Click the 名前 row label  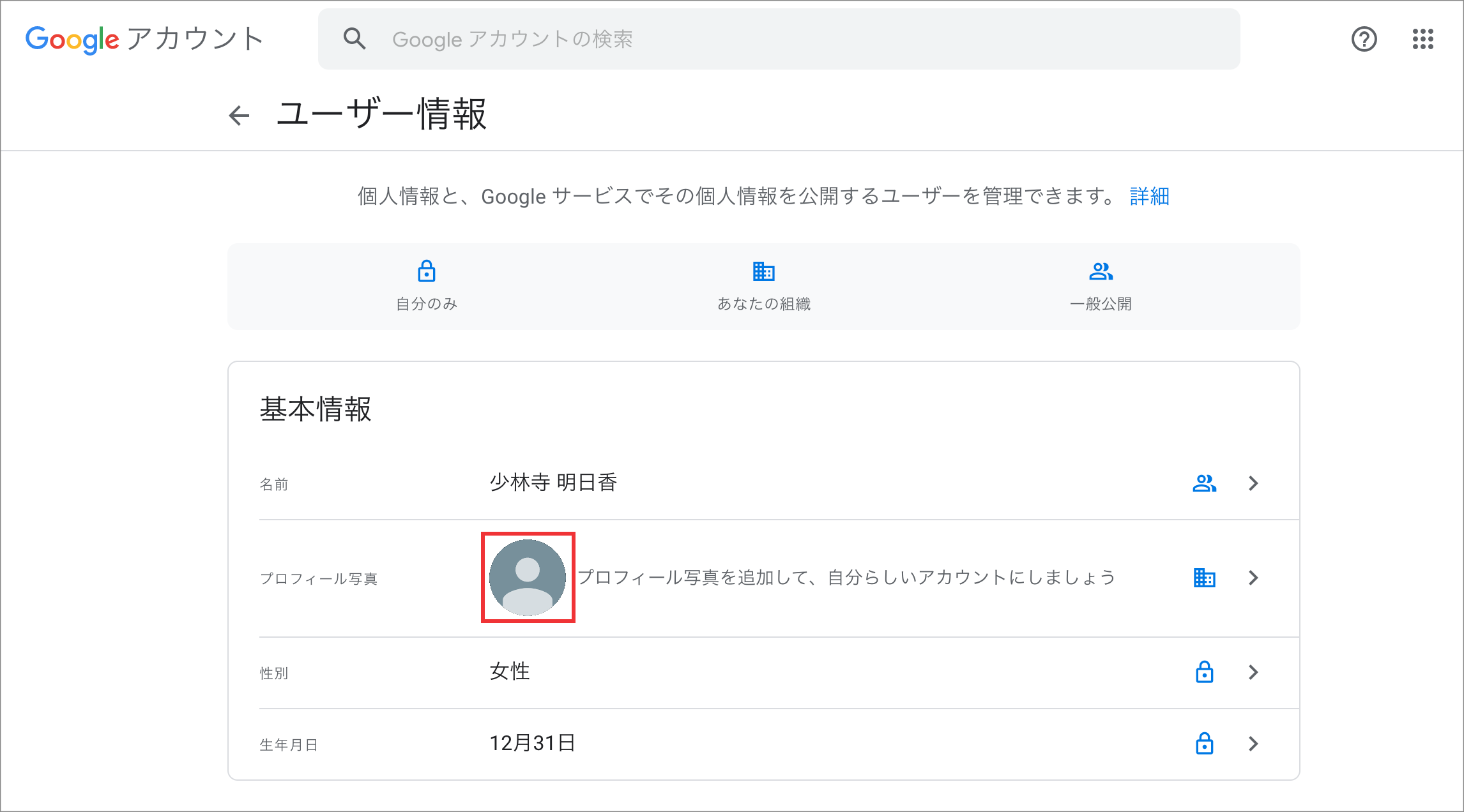(274, 485)
